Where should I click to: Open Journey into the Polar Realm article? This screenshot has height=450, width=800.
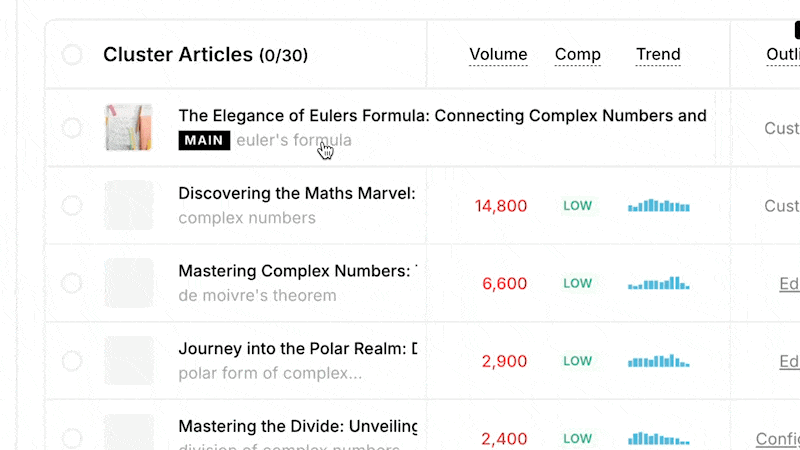coord(297,349)
